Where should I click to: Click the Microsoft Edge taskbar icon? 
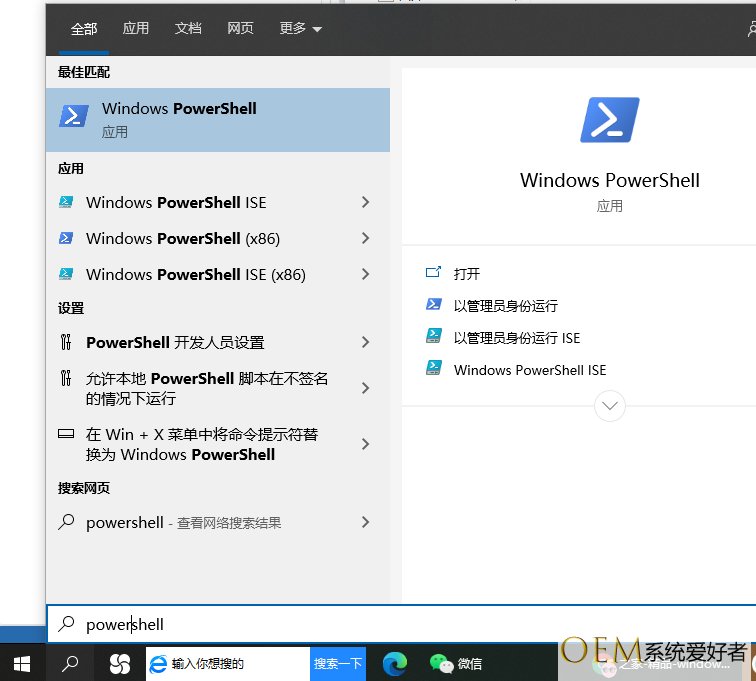click(x=395, y=663)
